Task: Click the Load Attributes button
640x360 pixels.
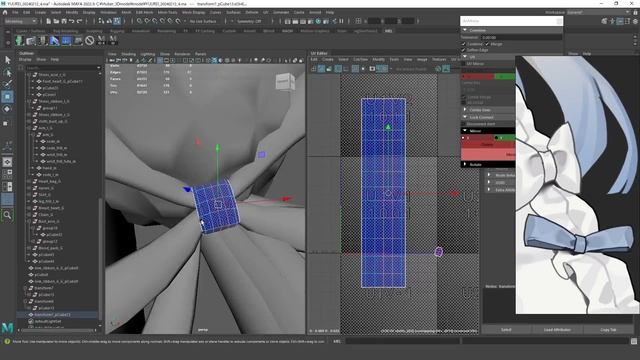Action: coord(557,329)
